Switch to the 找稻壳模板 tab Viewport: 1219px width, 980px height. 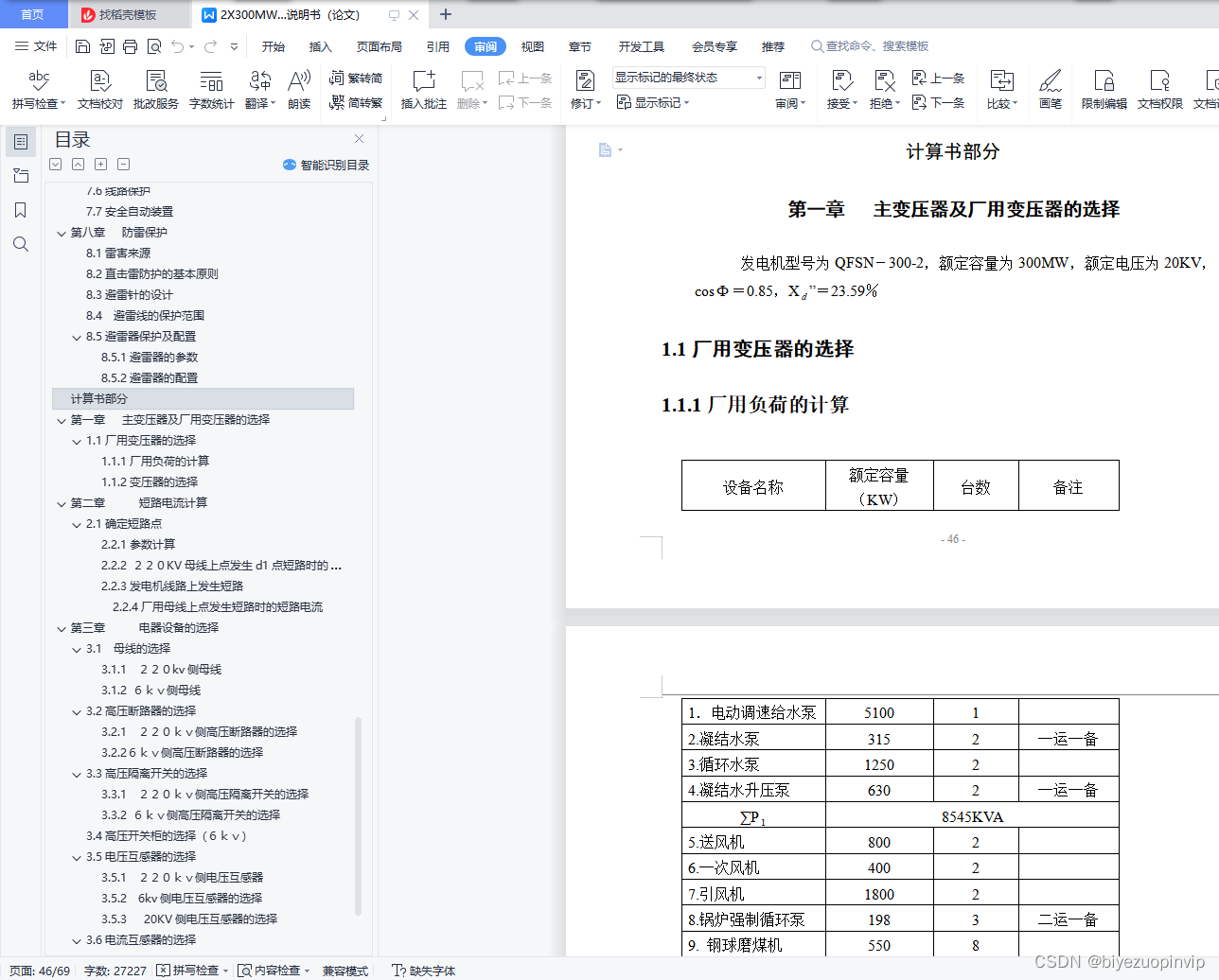point(128,14)
